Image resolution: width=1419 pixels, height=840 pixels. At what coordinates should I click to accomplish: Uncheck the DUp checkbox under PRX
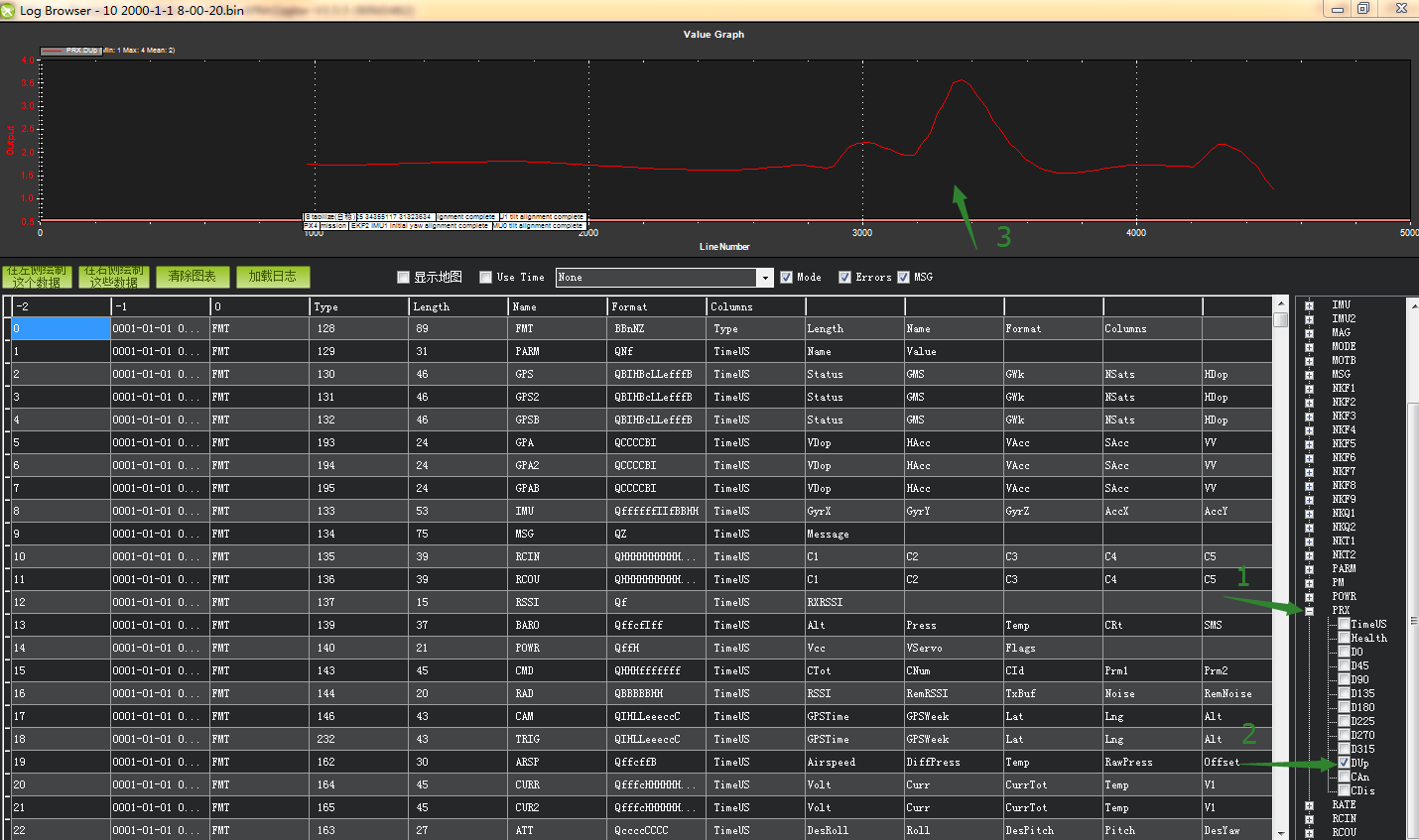(1344, 763)
